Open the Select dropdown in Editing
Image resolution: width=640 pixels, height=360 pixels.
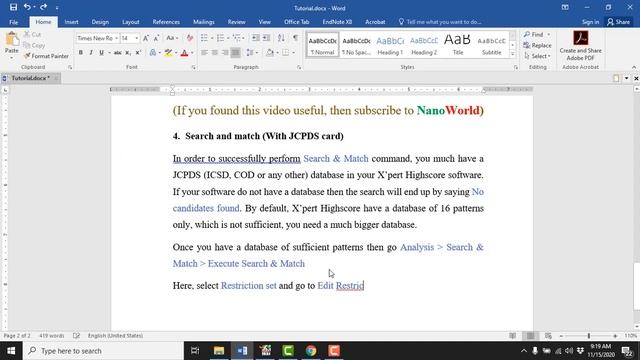pos(538,56)
